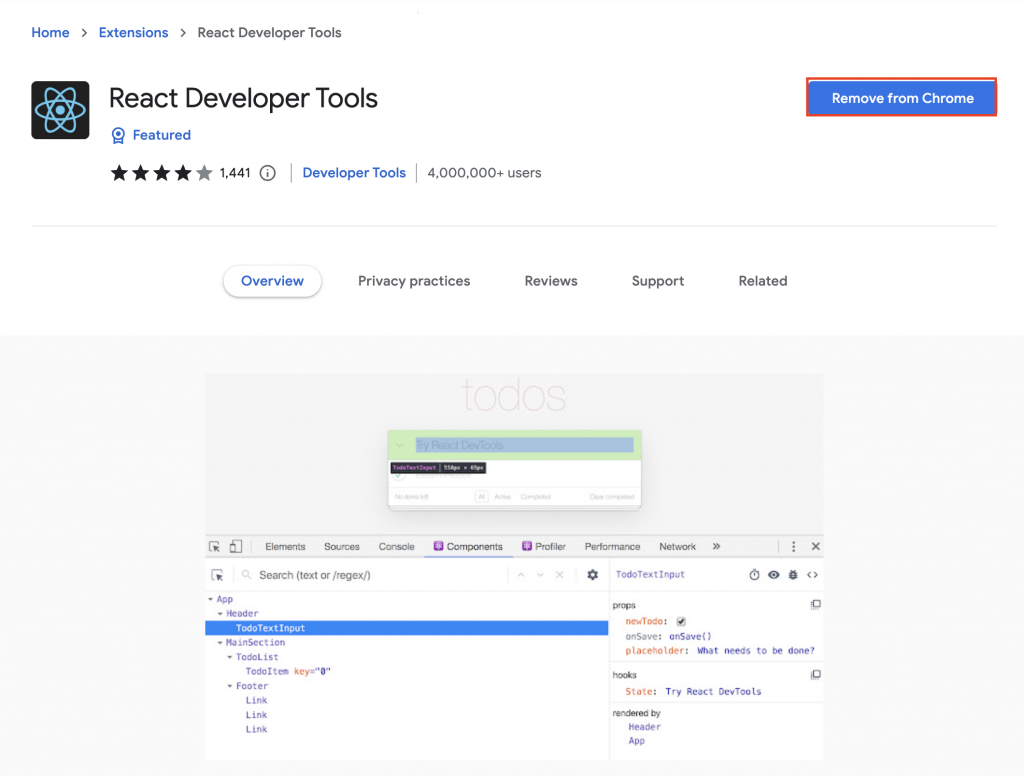The height and width of the screenshot is (776, 1024).
Task: Click the 1,441 ratings count
Action: point(235,173)
